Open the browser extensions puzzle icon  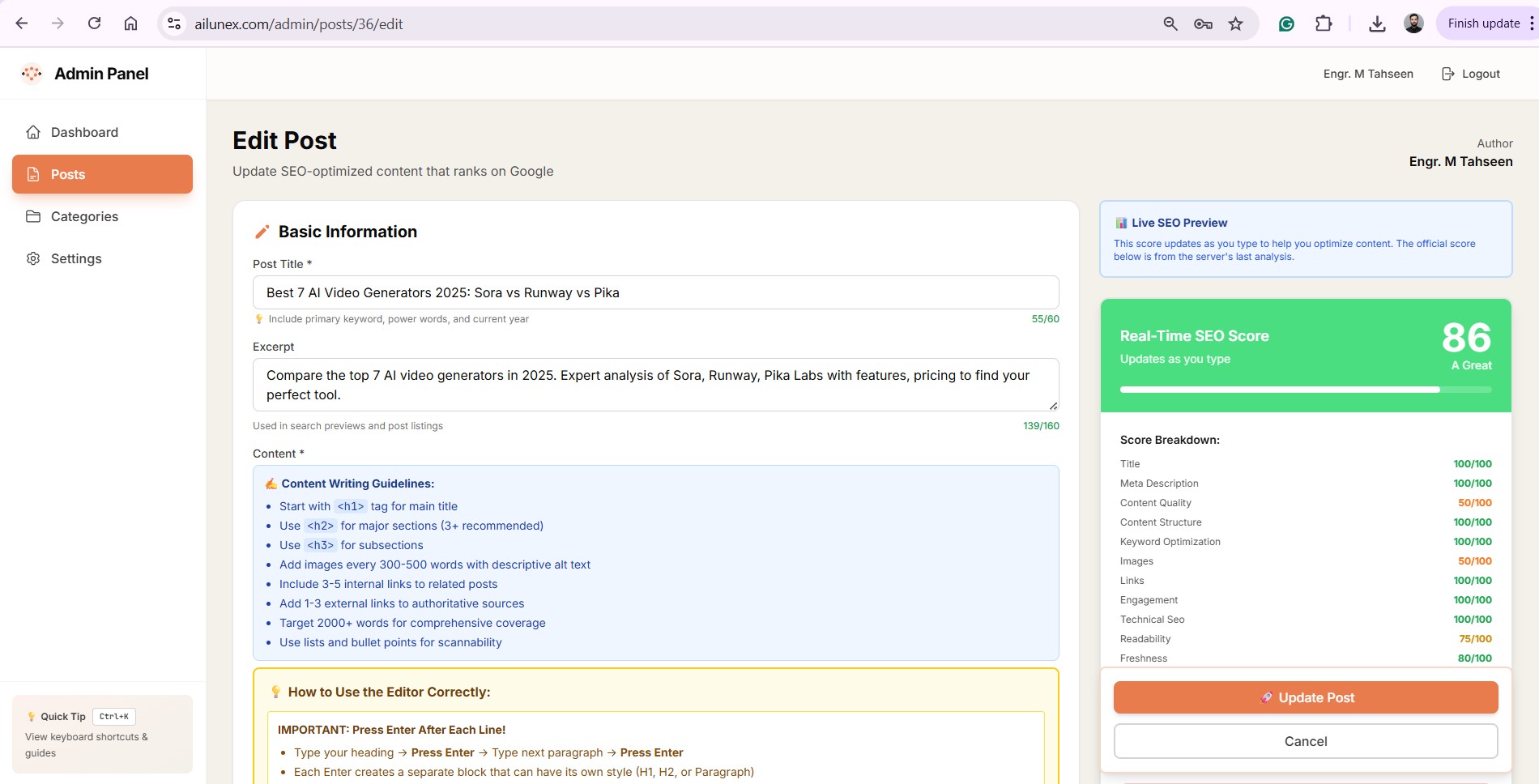(1324, 23)
